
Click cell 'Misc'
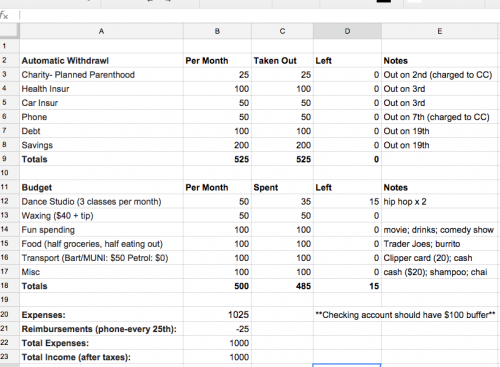coord(101,272)
